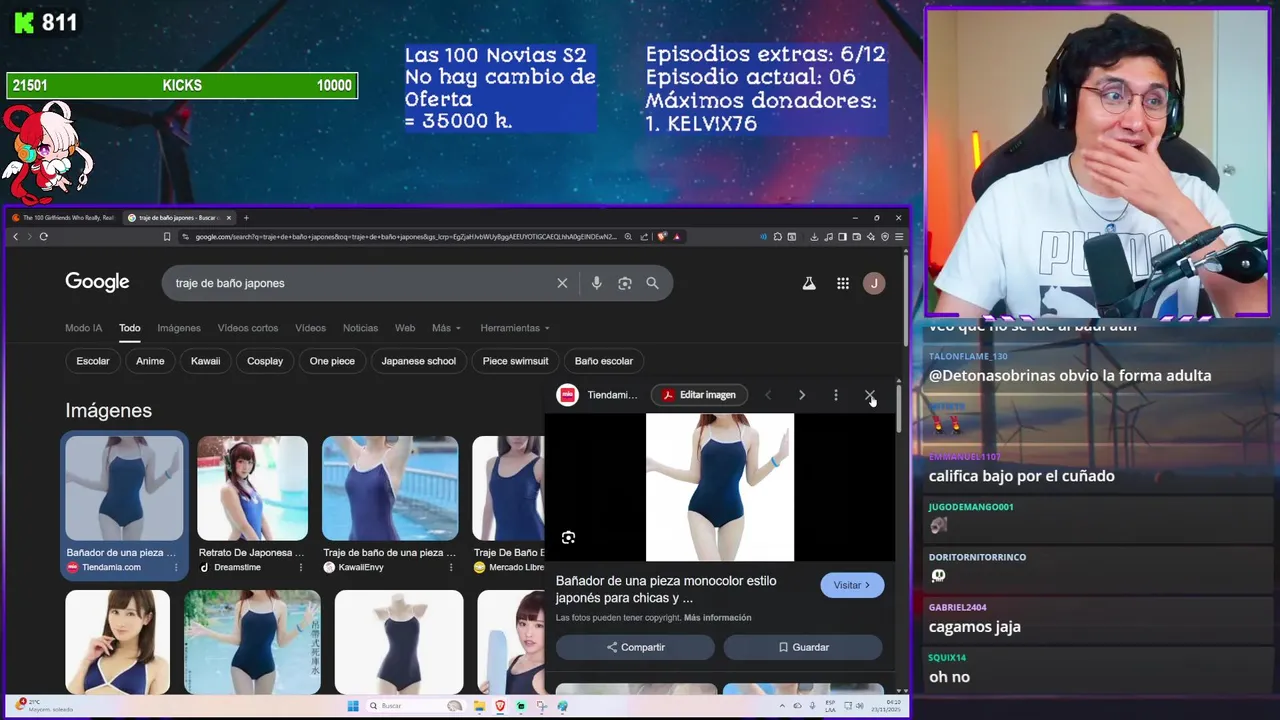
Task: Click the Editar imagen button
Action: pyautogui.click(x=699, y=395)
